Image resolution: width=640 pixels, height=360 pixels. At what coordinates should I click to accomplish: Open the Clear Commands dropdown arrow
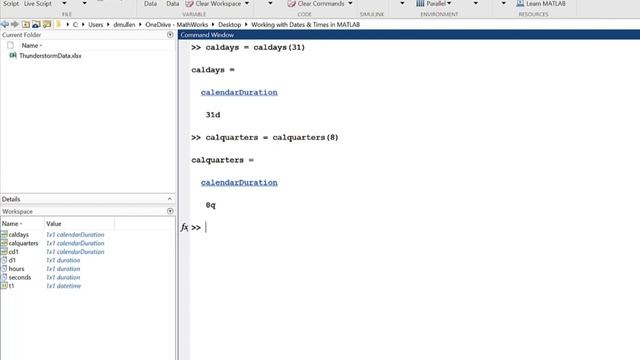coord(350,4)
